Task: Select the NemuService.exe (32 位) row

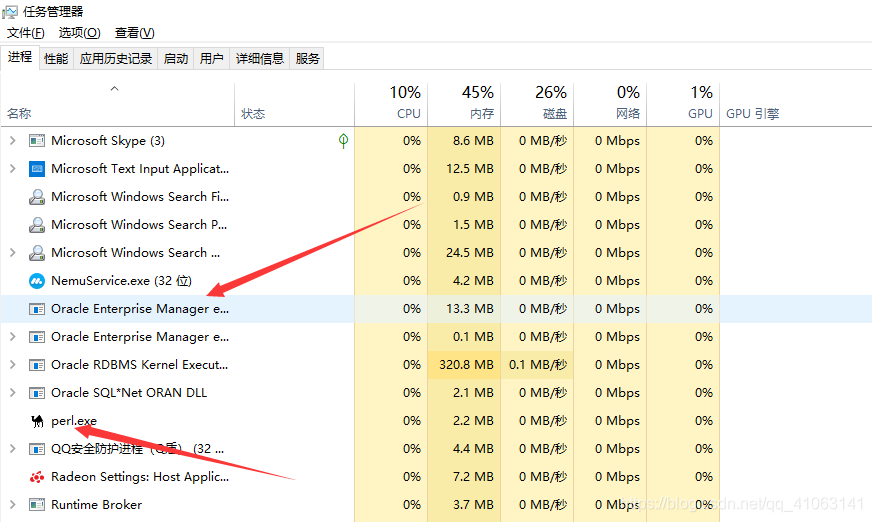Action: point(436,281)
